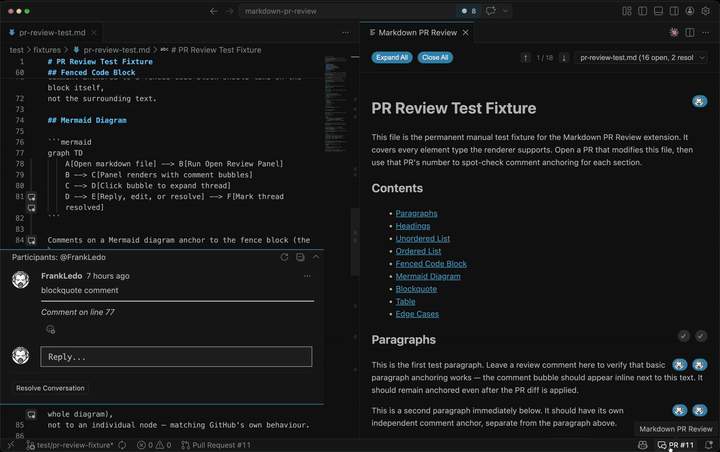Click first resolved checkmark beside Paragraphs heading
720x452 pixels.
[683, 336]
